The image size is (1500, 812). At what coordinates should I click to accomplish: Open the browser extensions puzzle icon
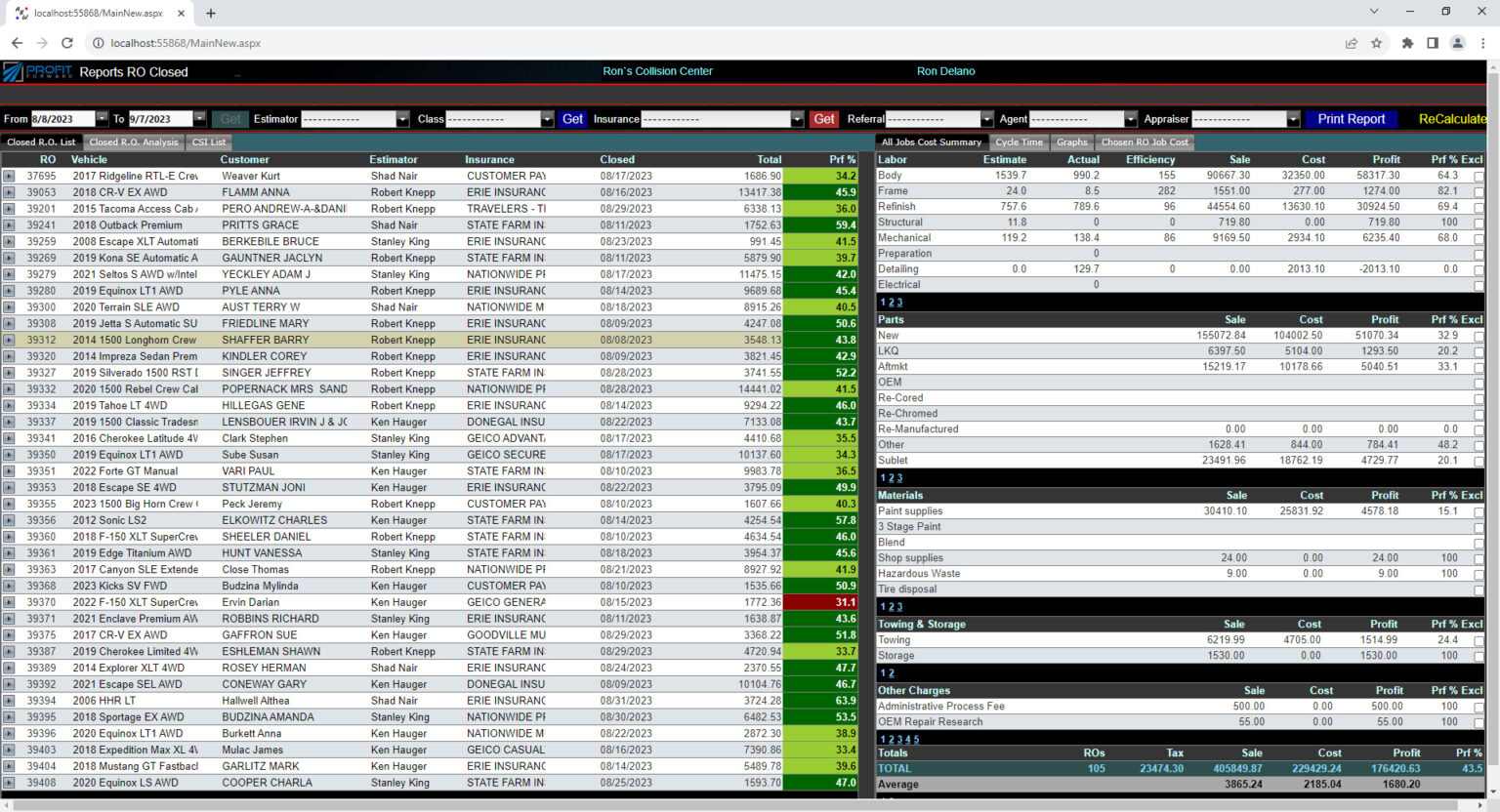(1407, 43)
